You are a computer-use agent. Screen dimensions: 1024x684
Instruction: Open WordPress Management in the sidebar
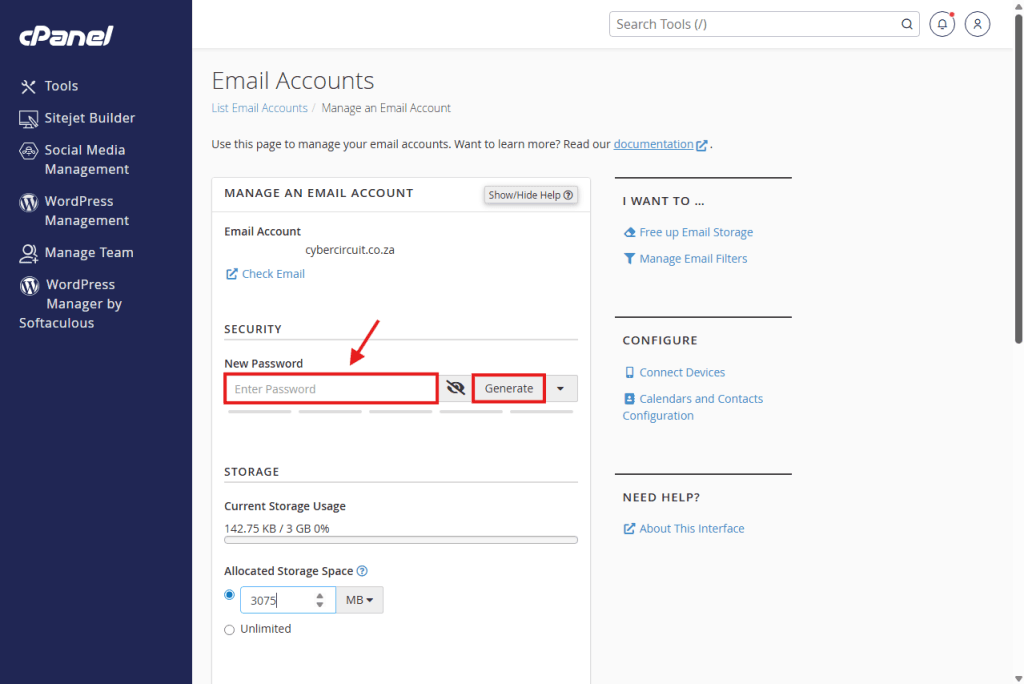86,211
